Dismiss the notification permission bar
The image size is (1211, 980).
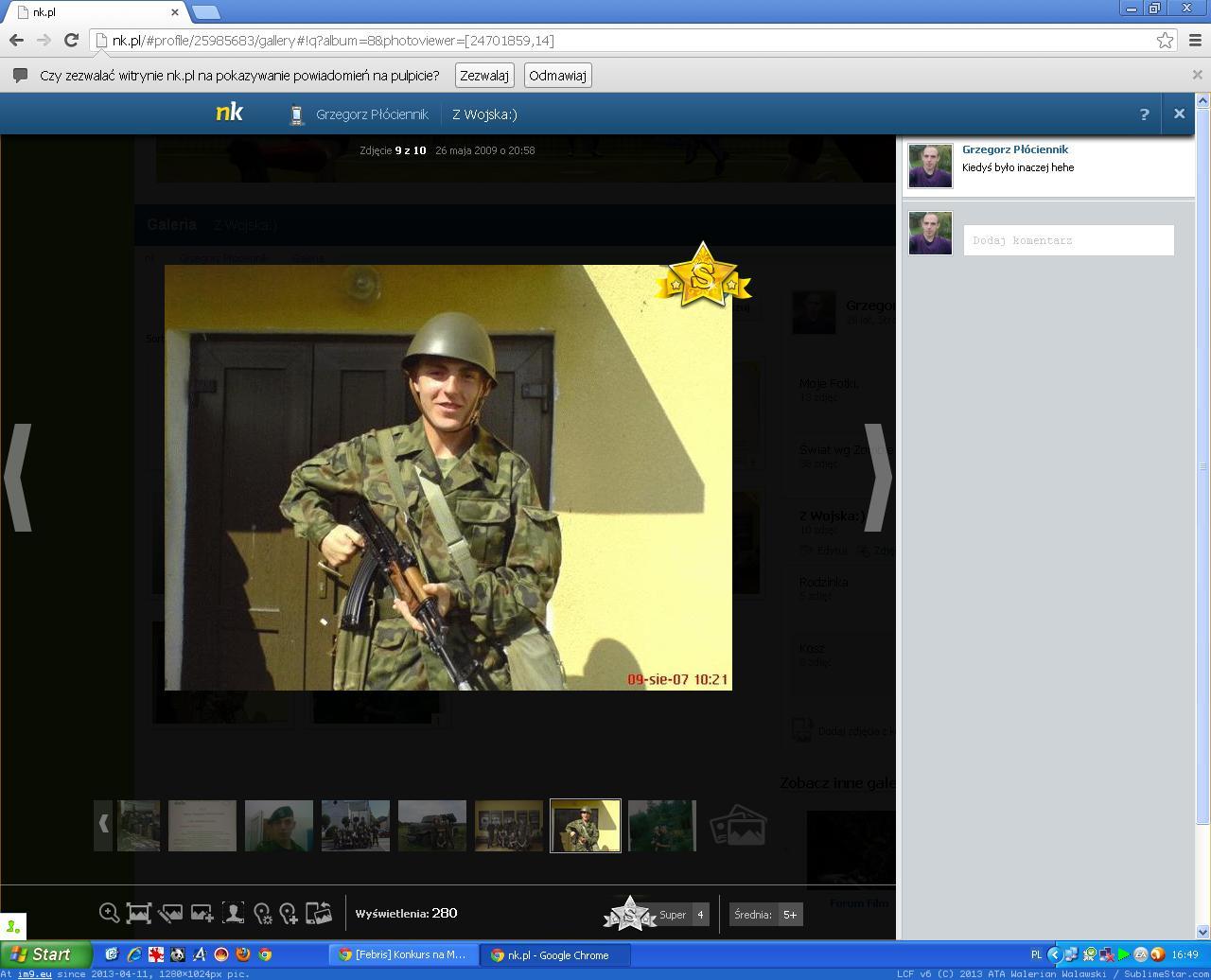(1197, 75)
